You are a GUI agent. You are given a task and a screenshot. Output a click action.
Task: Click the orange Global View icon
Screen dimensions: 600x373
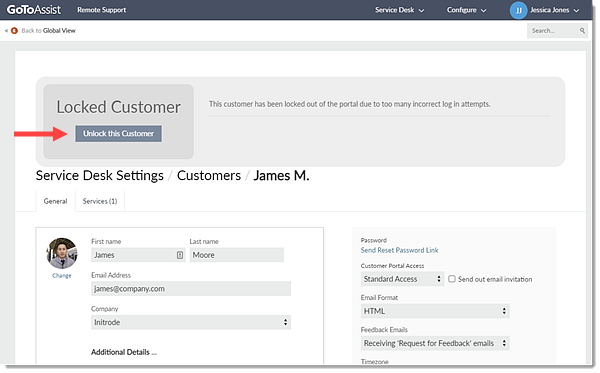pyautogui.click(x=15, y=31)
